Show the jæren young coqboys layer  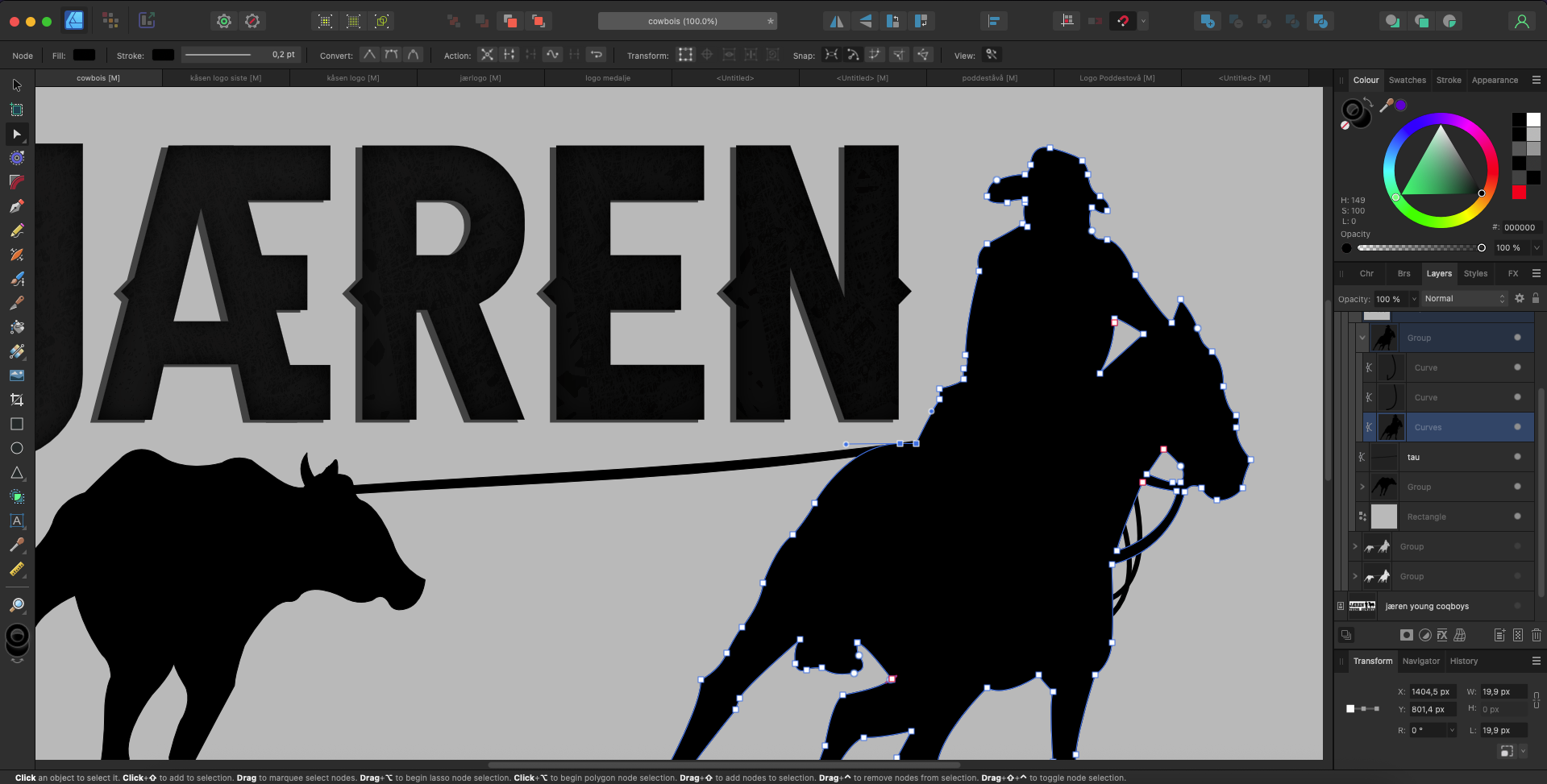(x=1517, y=606)
